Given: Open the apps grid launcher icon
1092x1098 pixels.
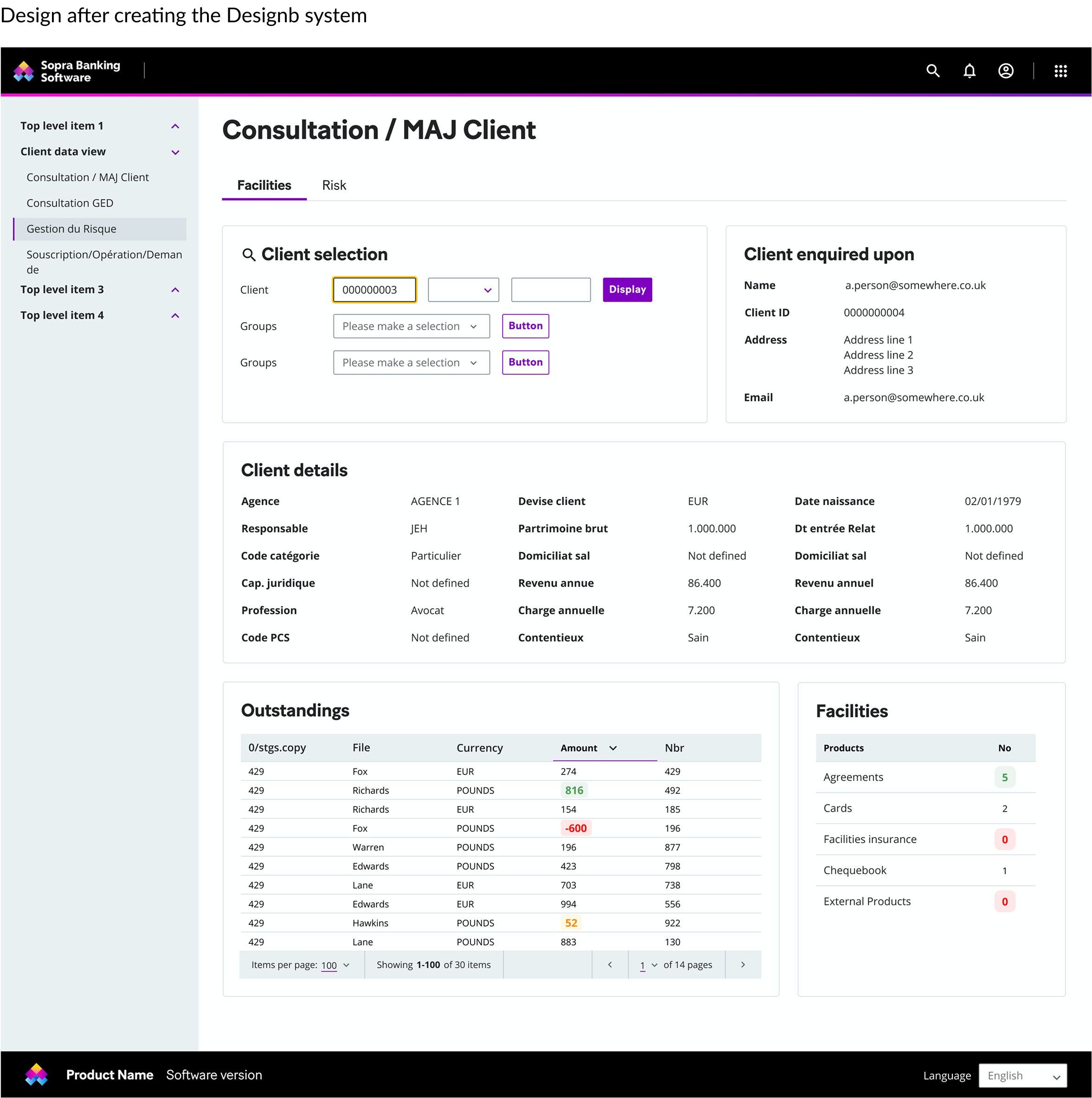Looking at the screenshot, I should pos(1060,71).
